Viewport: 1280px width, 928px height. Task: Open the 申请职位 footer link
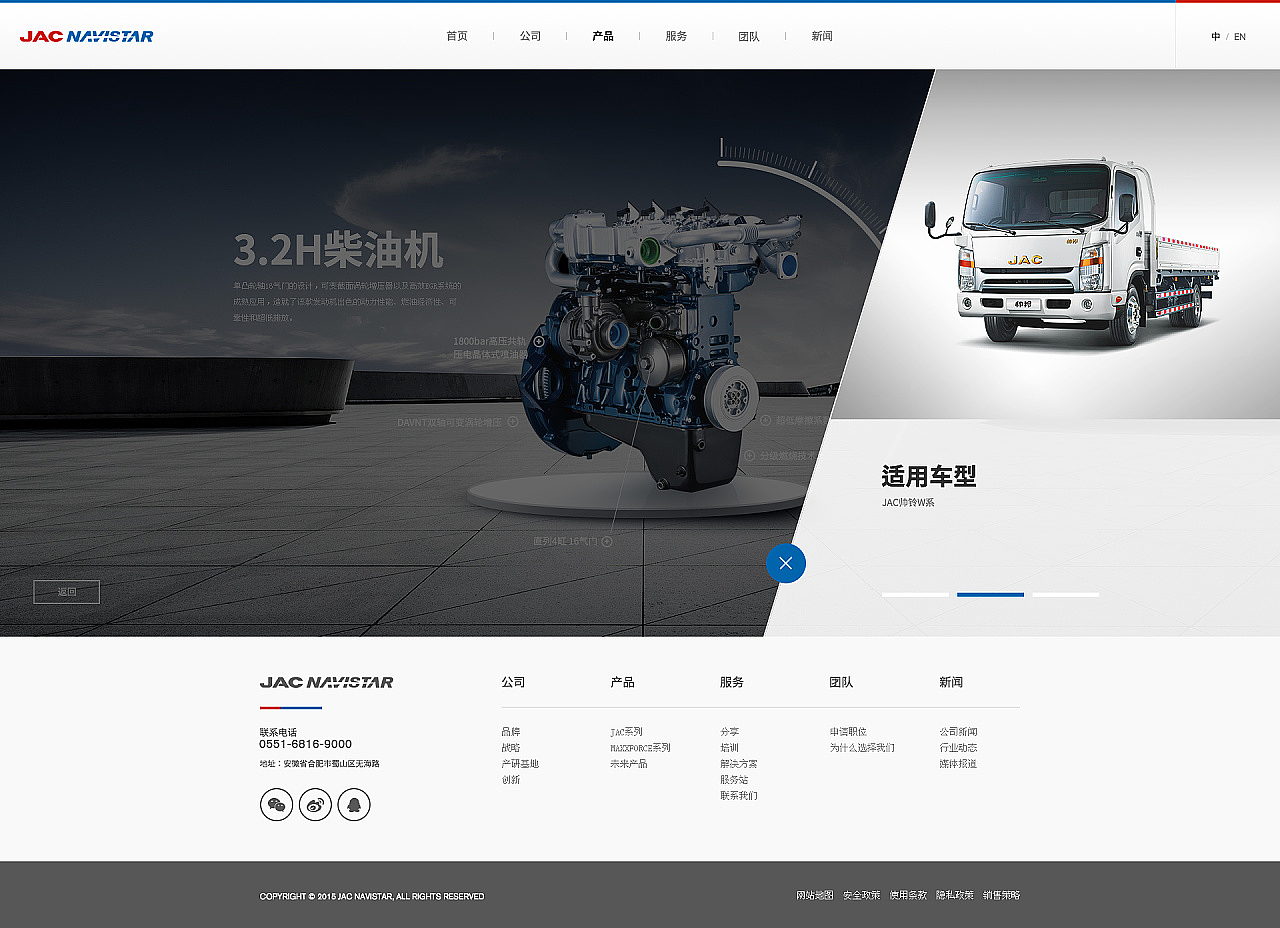[848, 732]
